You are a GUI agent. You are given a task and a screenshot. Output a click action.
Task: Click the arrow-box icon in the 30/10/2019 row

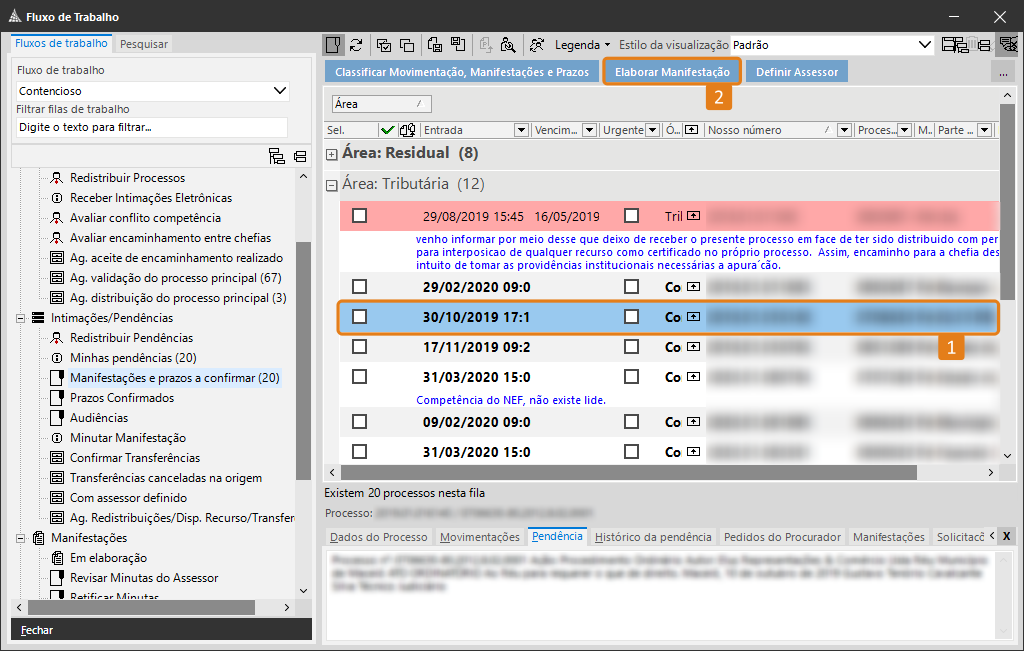coord(694,317)
